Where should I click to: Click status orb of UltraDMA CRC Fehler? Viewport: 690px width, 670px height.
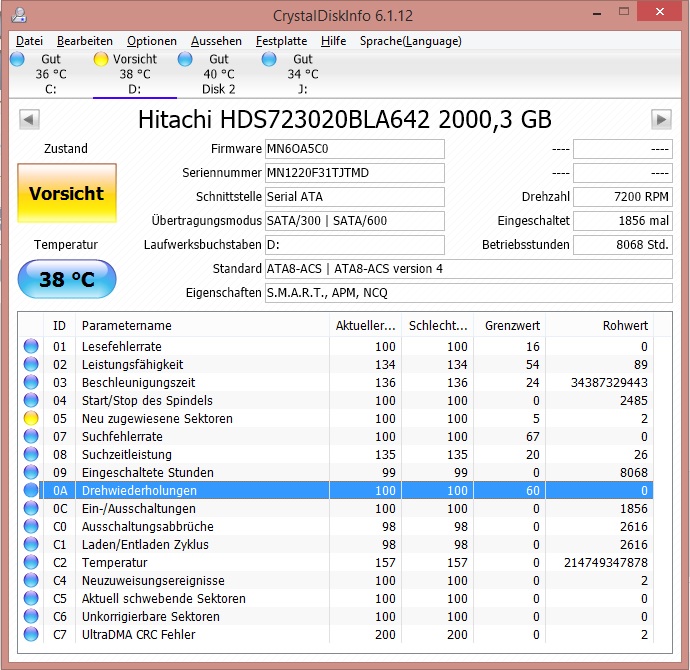coord(31,634)
